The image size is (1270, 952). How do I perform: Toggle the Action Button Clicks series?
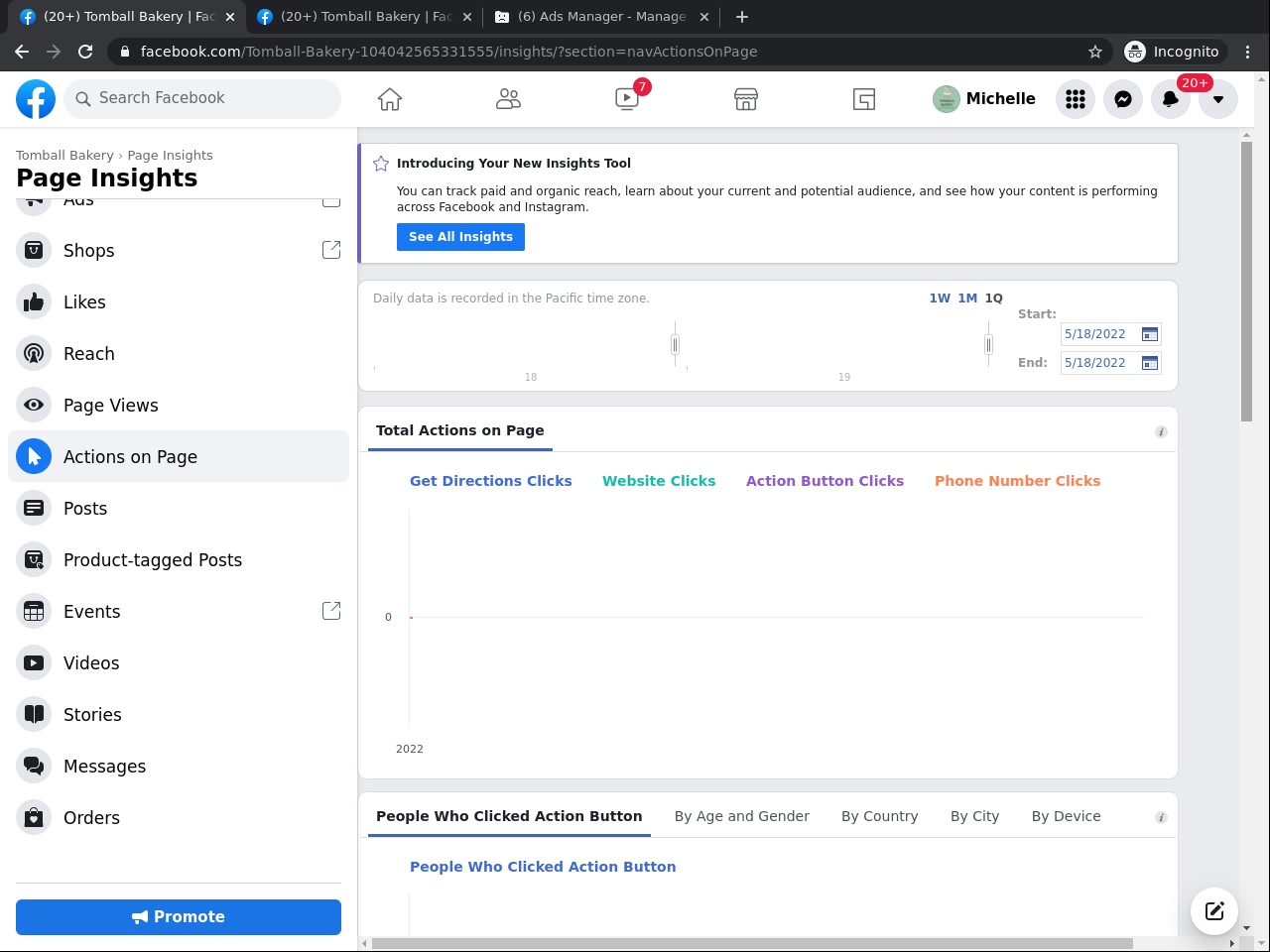point(825,481)
